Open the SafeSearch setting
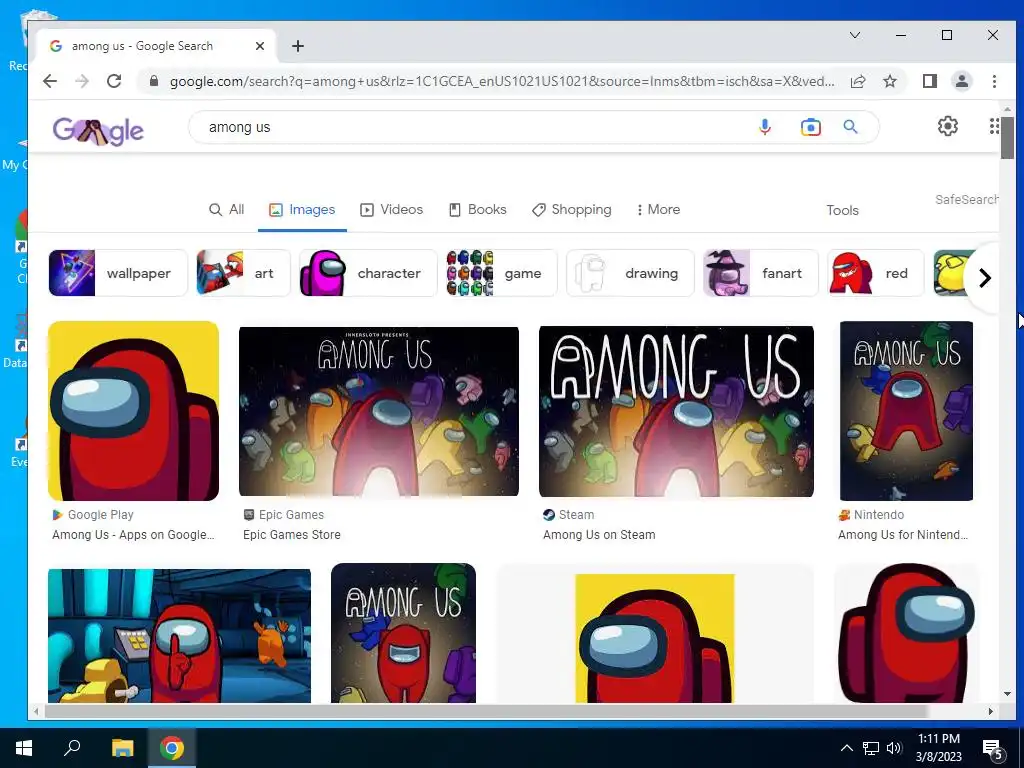Viewport: 1024px width, 768px height. pos(967,200)
